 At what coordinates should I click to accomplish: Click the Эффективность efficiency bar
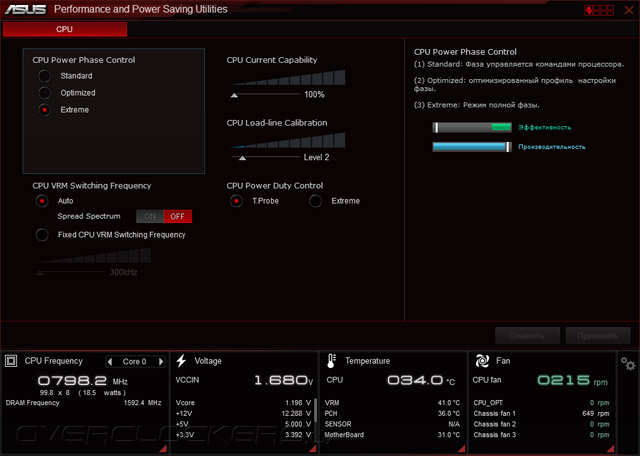472,127
